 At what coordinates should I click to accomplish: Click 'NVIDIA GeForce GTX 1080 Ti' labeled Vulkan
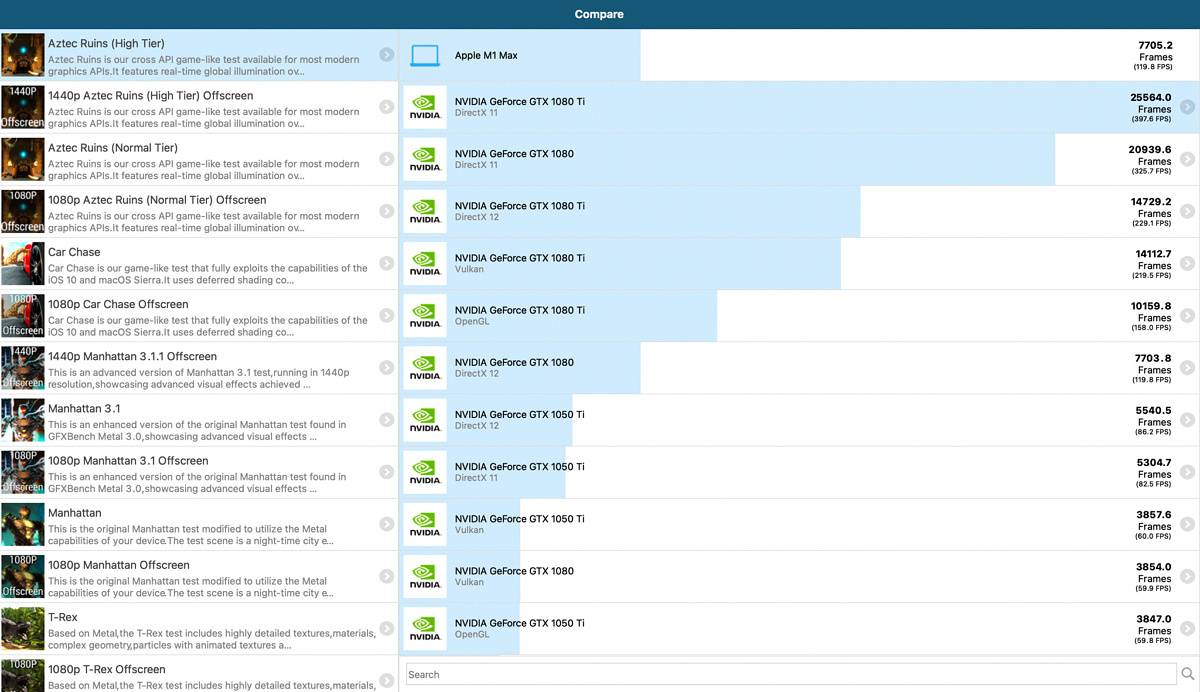point(519,258)
